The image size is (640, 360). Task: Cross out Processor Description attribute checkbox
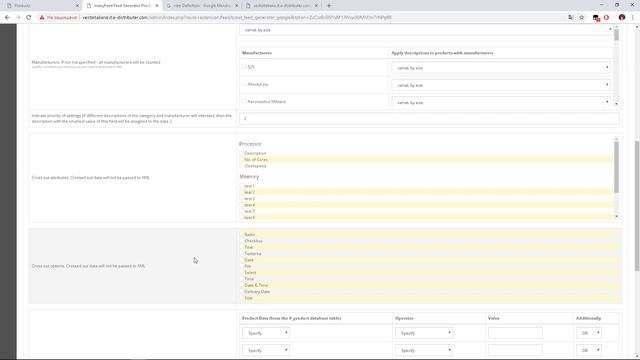(x=242, y=153)
